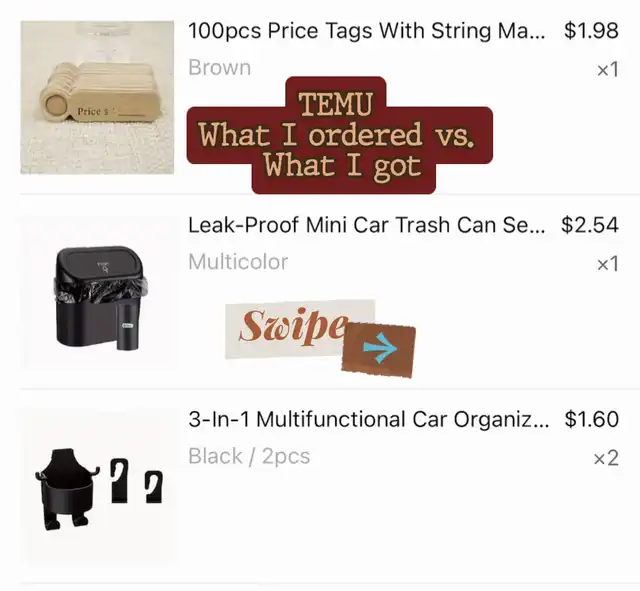
Task: Click the Swipe sticker label
Action: point(293,329)
